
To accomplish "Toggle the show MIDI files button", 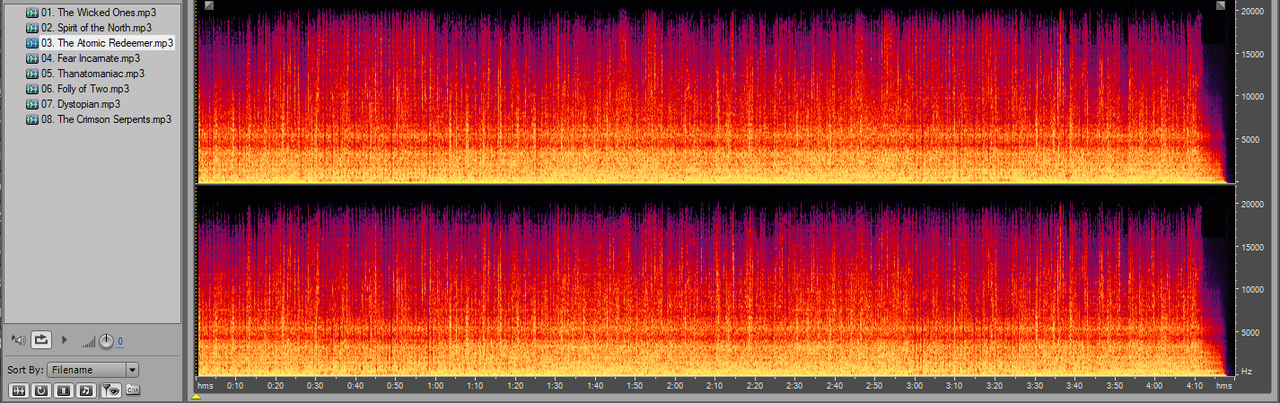I will pyautogui.click(x=86, y=390).
